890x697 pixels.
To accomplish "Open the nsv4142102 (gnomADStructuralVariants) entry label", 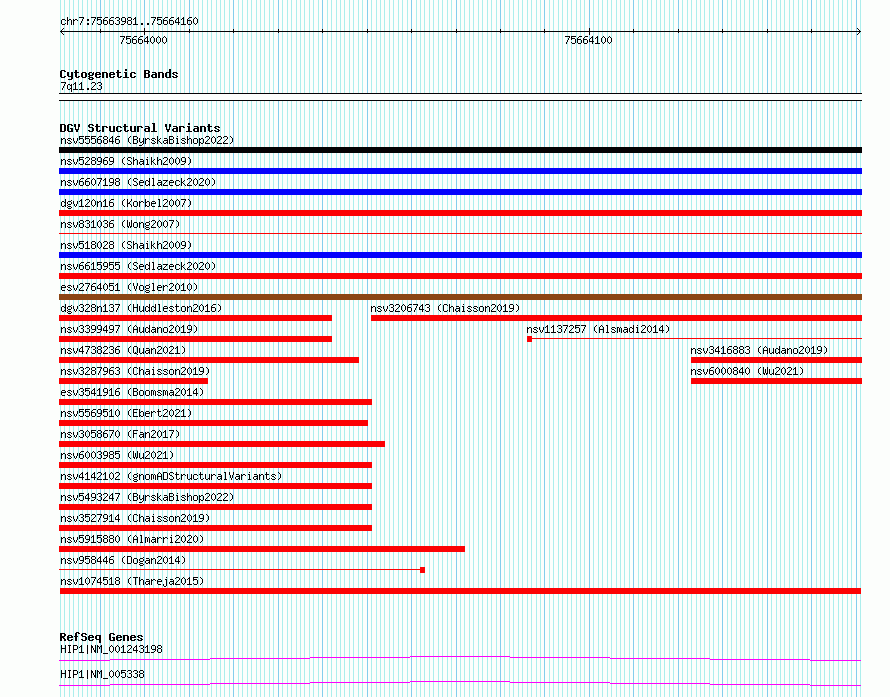I will tap(171, 476).
